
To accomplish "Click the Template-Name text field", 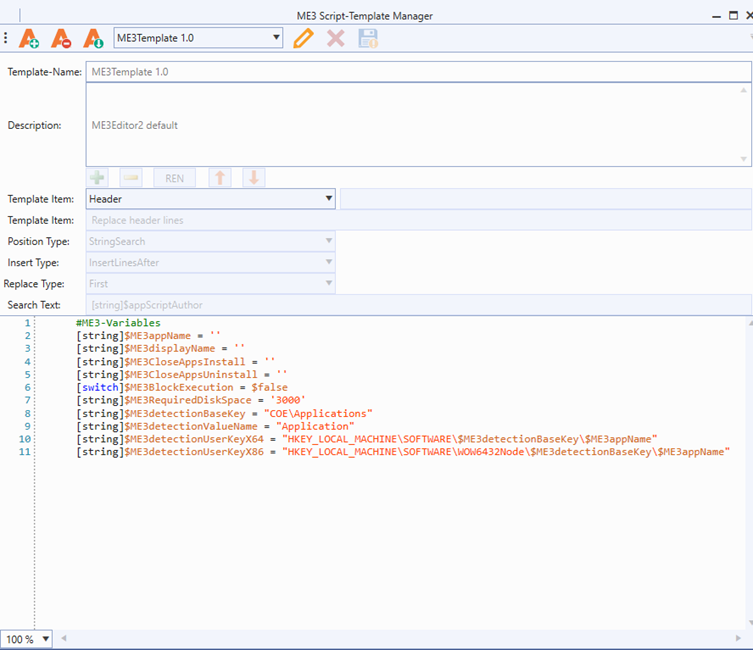I will 418,72.
